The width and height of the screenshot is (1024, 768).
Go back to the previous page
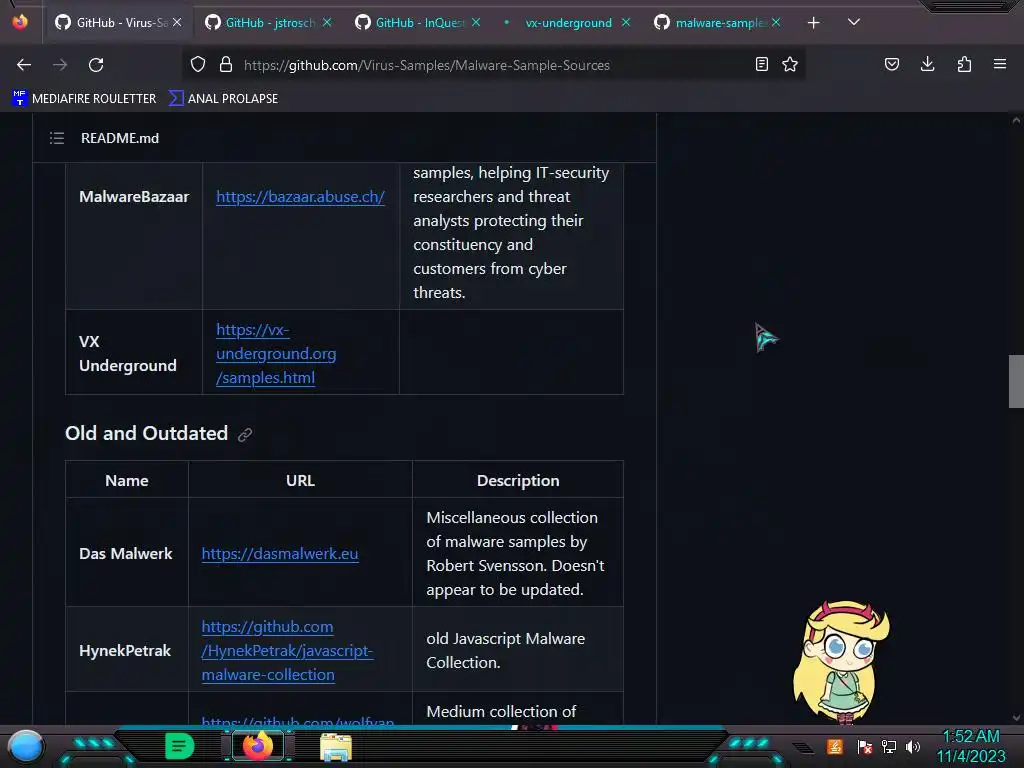(x=24, y=65)
